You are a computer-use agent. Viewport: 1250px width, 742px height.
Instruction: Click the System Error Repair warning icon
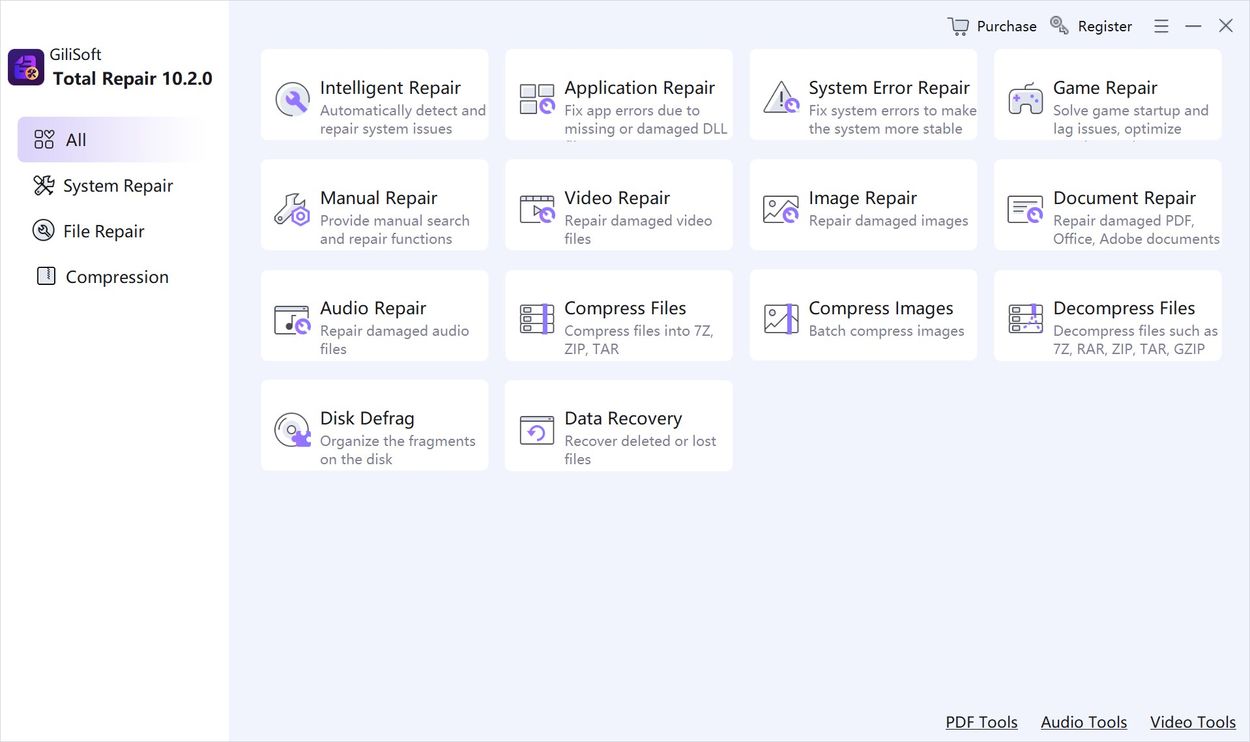781,98
